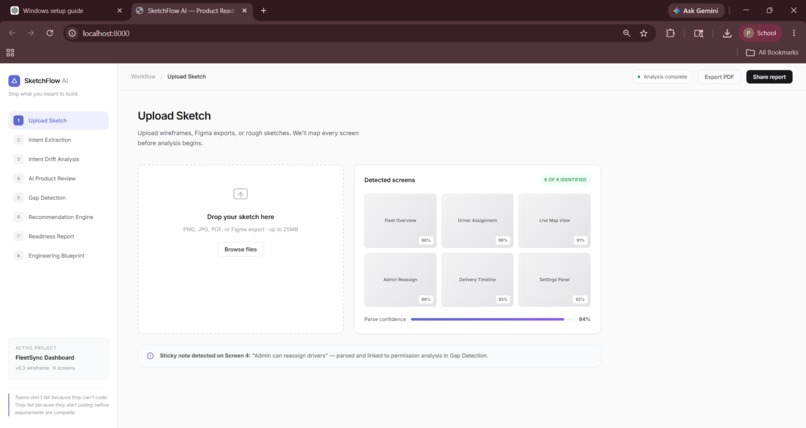
Task: Go back with the browser back arrow
Action: click(x=12, y=33)
